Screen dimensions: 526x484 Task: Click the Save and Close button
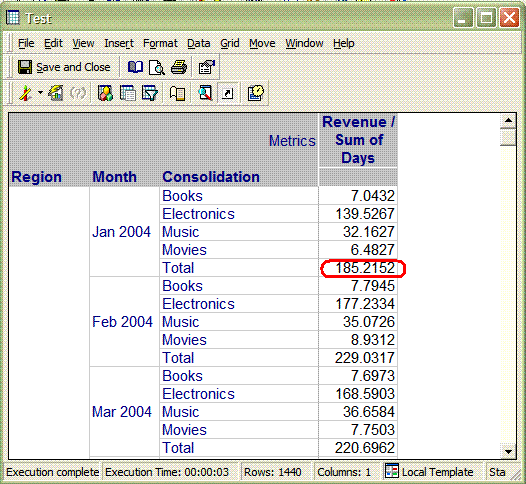(x=64, y=67)
